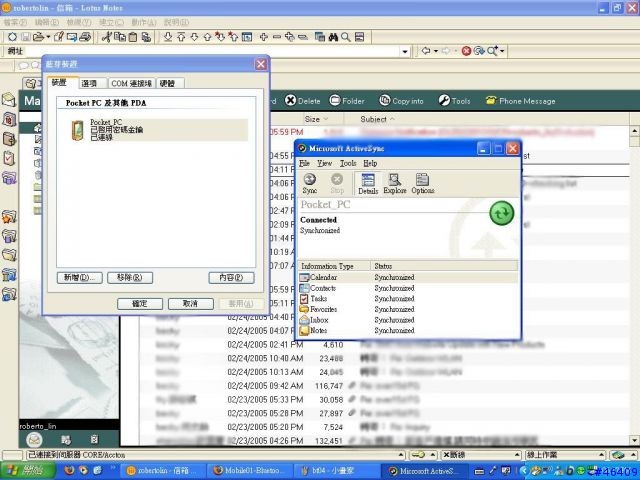Select the Inbox row in ActiveSync list
This screenshot has height=480, width=640.
(408, 320)
